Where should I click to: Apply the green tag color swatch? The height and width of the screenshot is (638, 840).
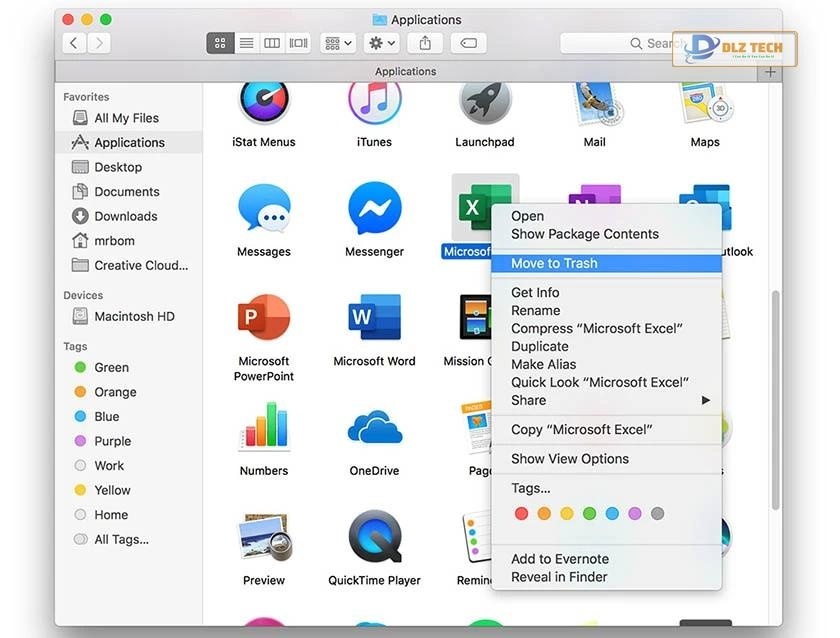point(589,513)
